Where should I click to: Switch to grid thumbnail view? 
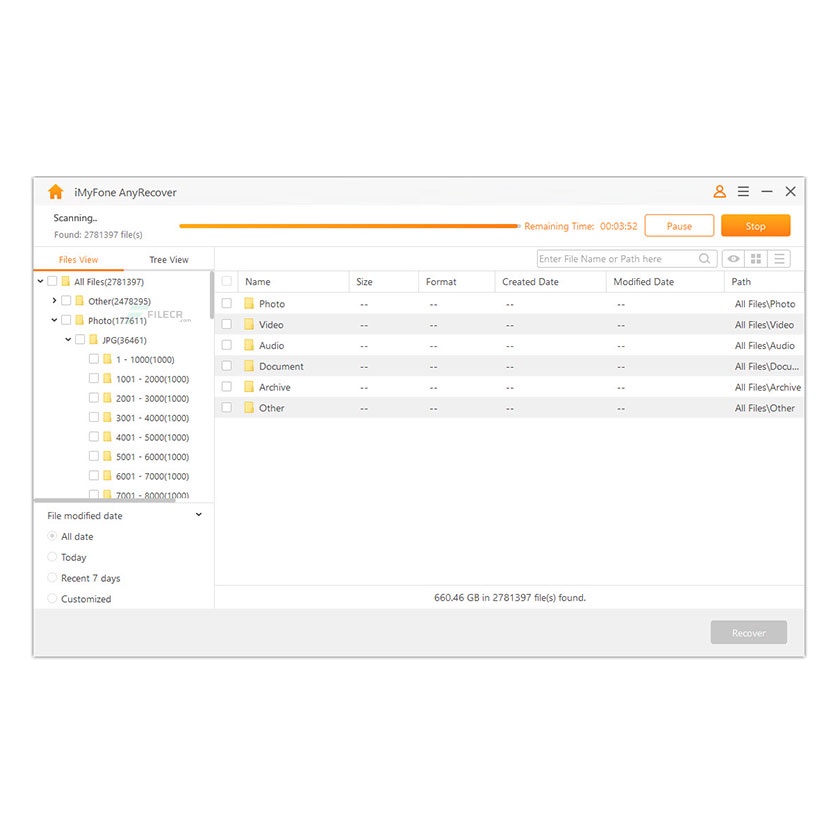point(756,259)
